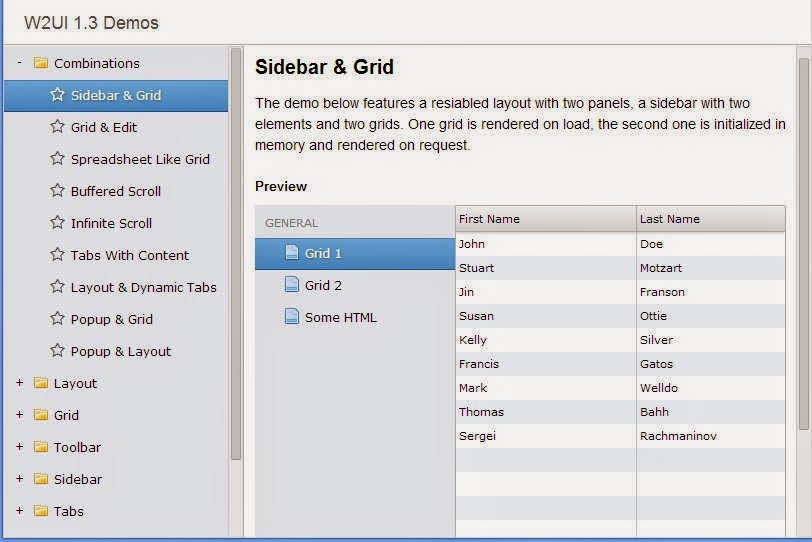The width and height of the screenshot is (812, 542).
Task: Select the Popup & Grid demo
Action: point(116,319)
